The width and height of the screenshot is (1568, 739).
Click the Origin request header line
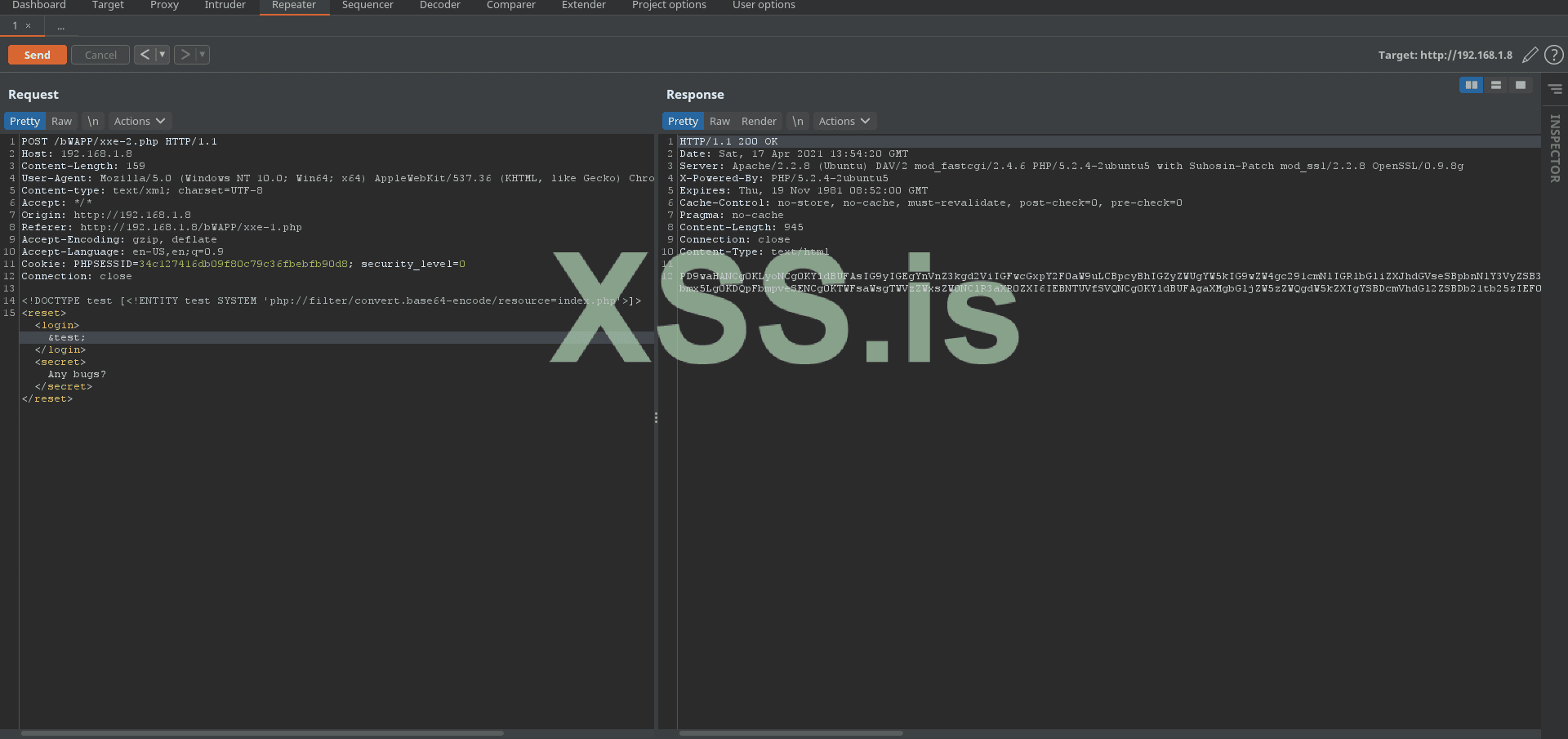point(106,216)
